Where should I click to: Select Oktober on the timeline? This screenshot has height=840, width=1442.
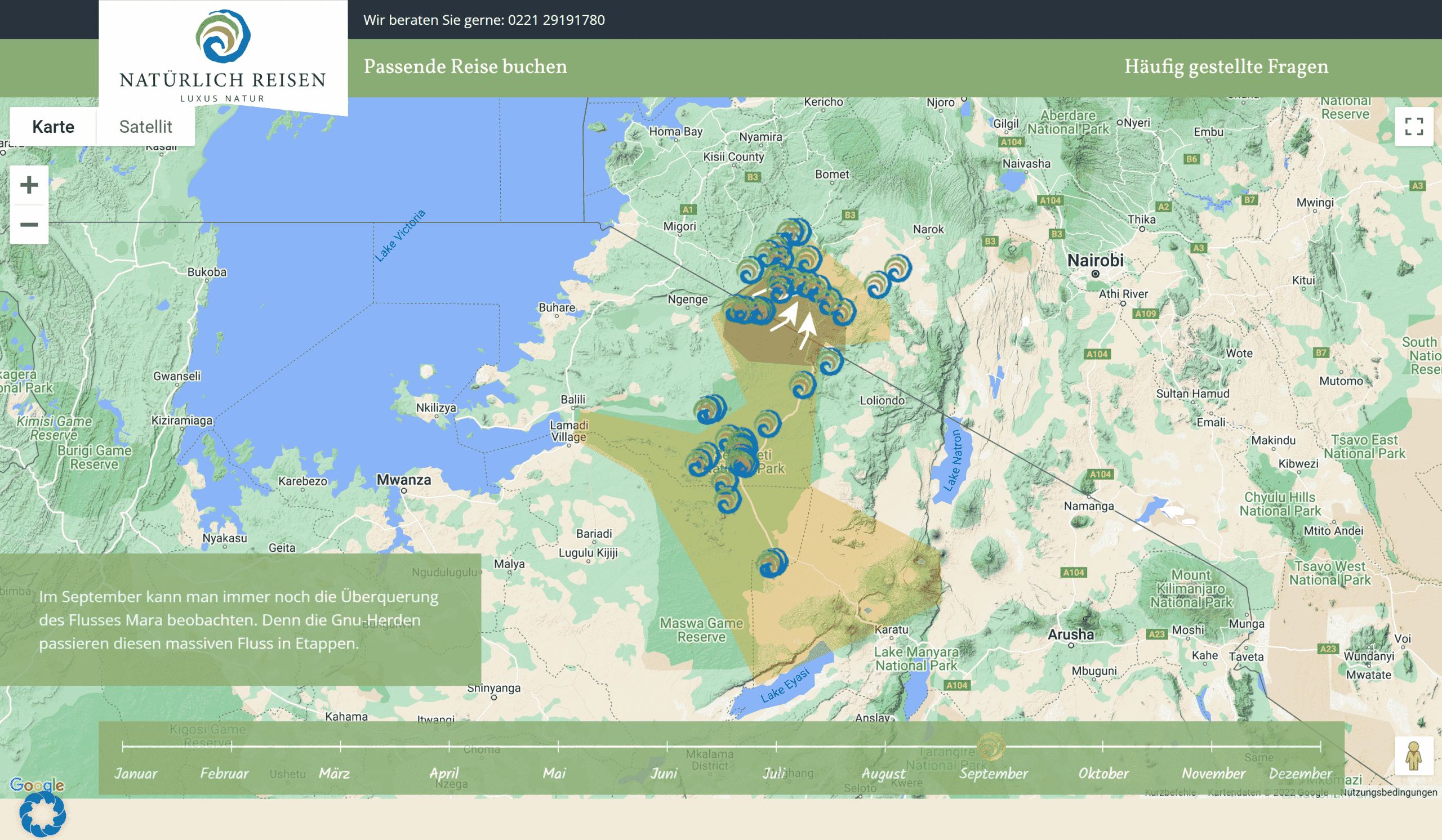pyautogui.click(x=1103, y=773)
